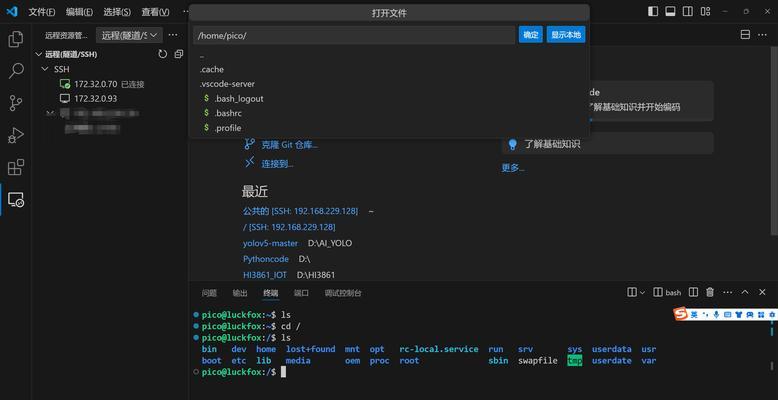This screenshot has width=778, height=400.
Task: Open the Extensions view
Action: 15,167
